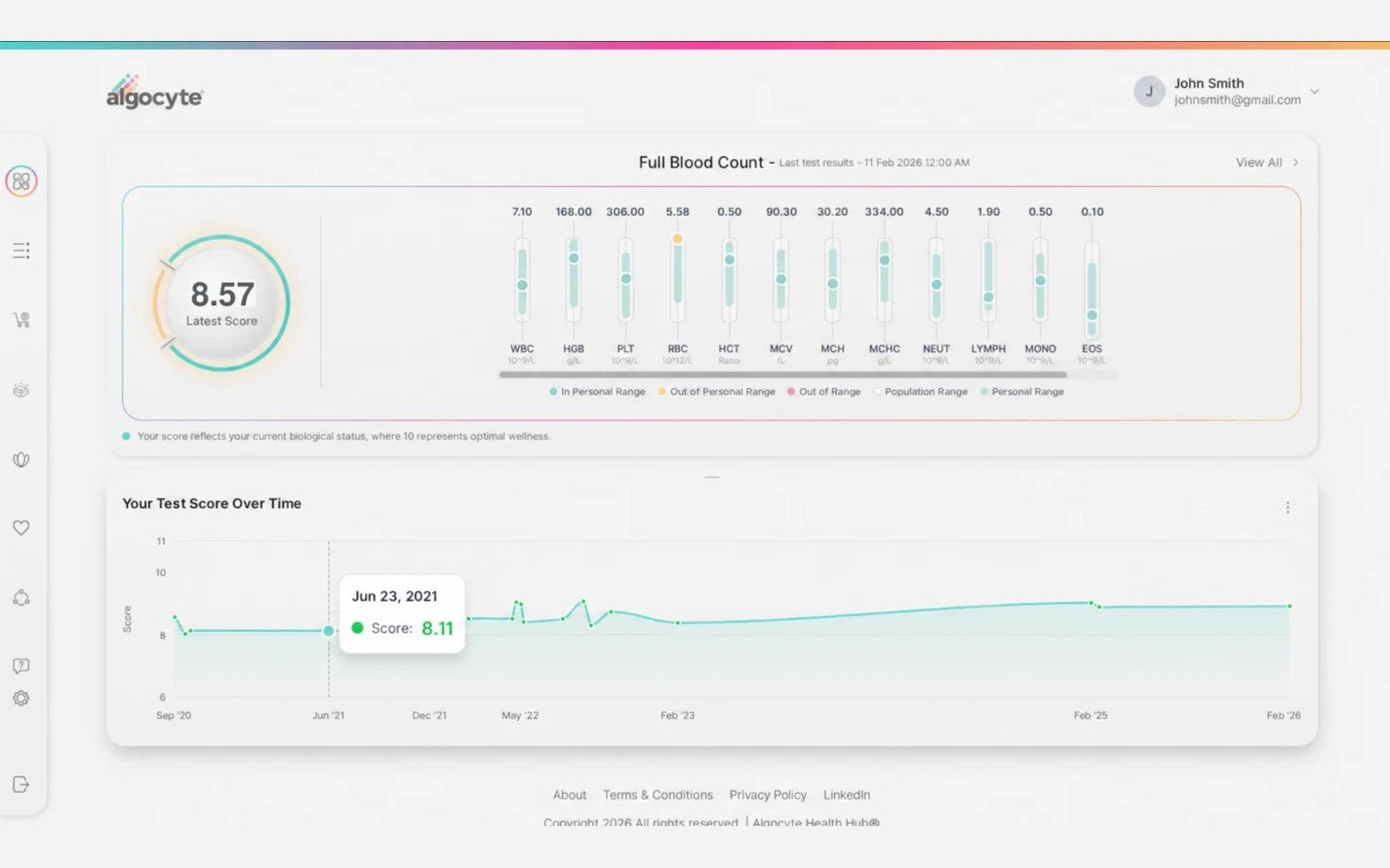Click the arrow next to View All
Screen dimensions: 1390x868
click(x=1295, y=162)
